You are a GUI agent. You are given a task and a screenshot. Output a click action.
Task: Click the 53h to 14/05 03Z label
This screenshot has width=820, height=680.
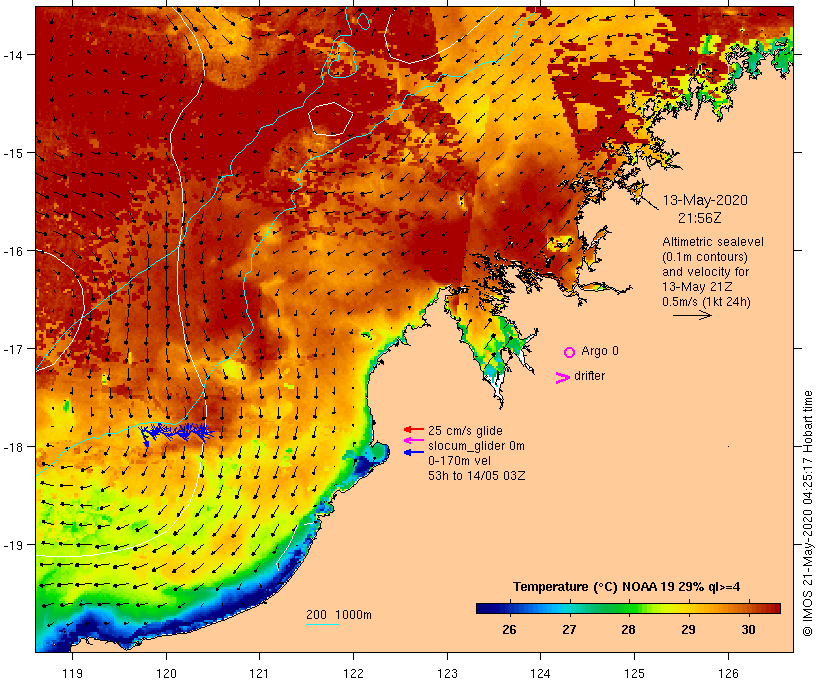[x=476, y=475]
